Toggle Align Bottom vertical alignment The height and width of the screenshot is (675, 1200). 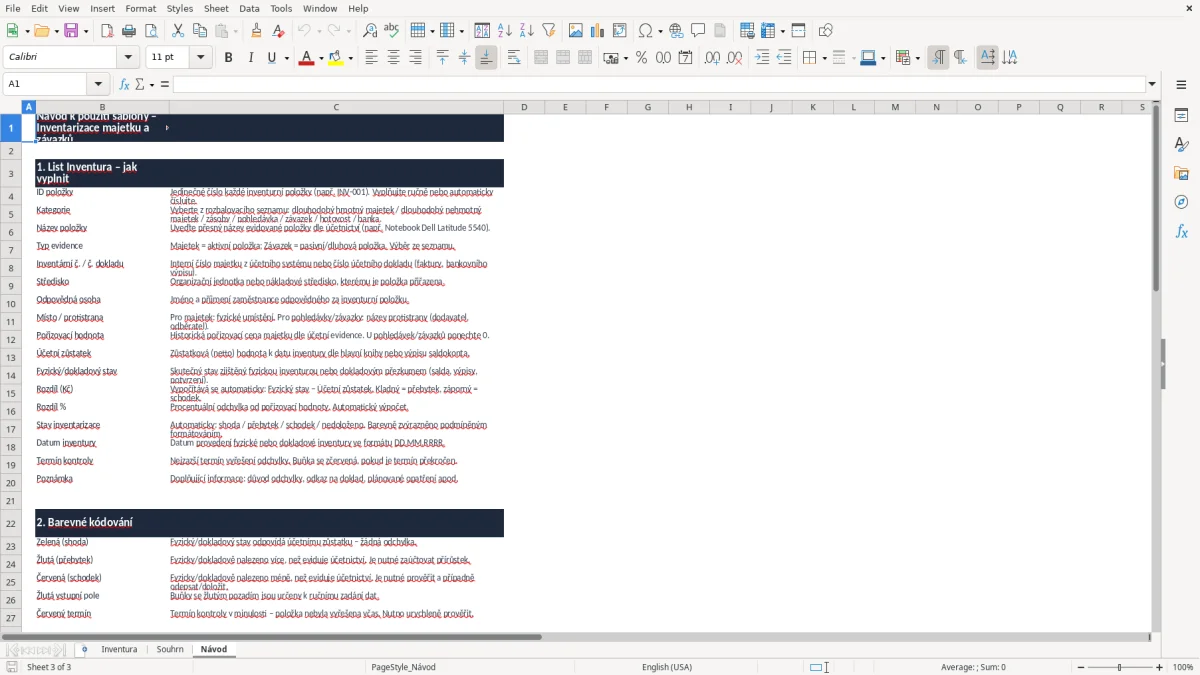coord(486,58)
